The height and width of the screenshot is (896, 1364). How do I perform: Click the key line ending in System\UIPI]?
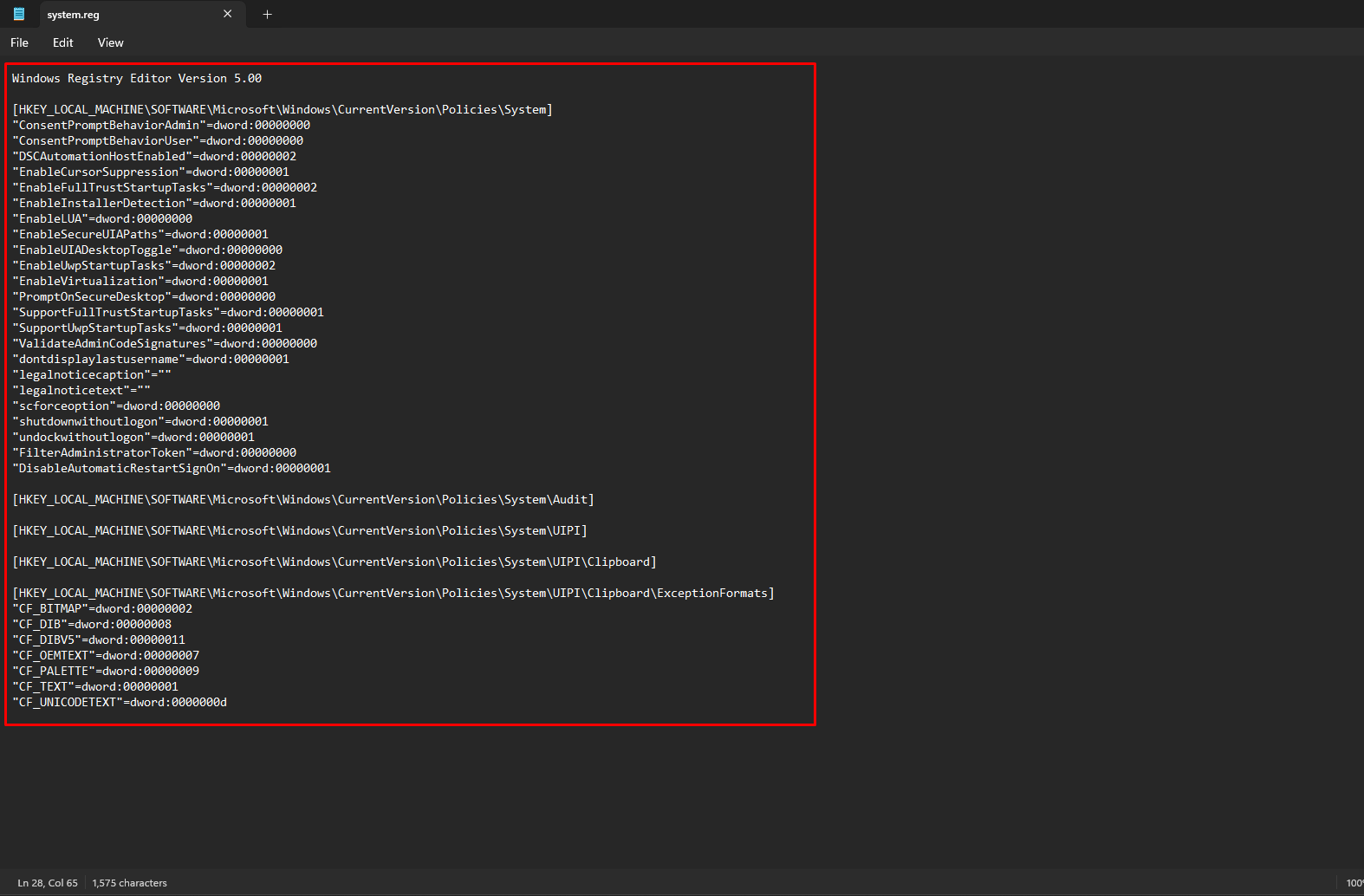coord(300,530)
